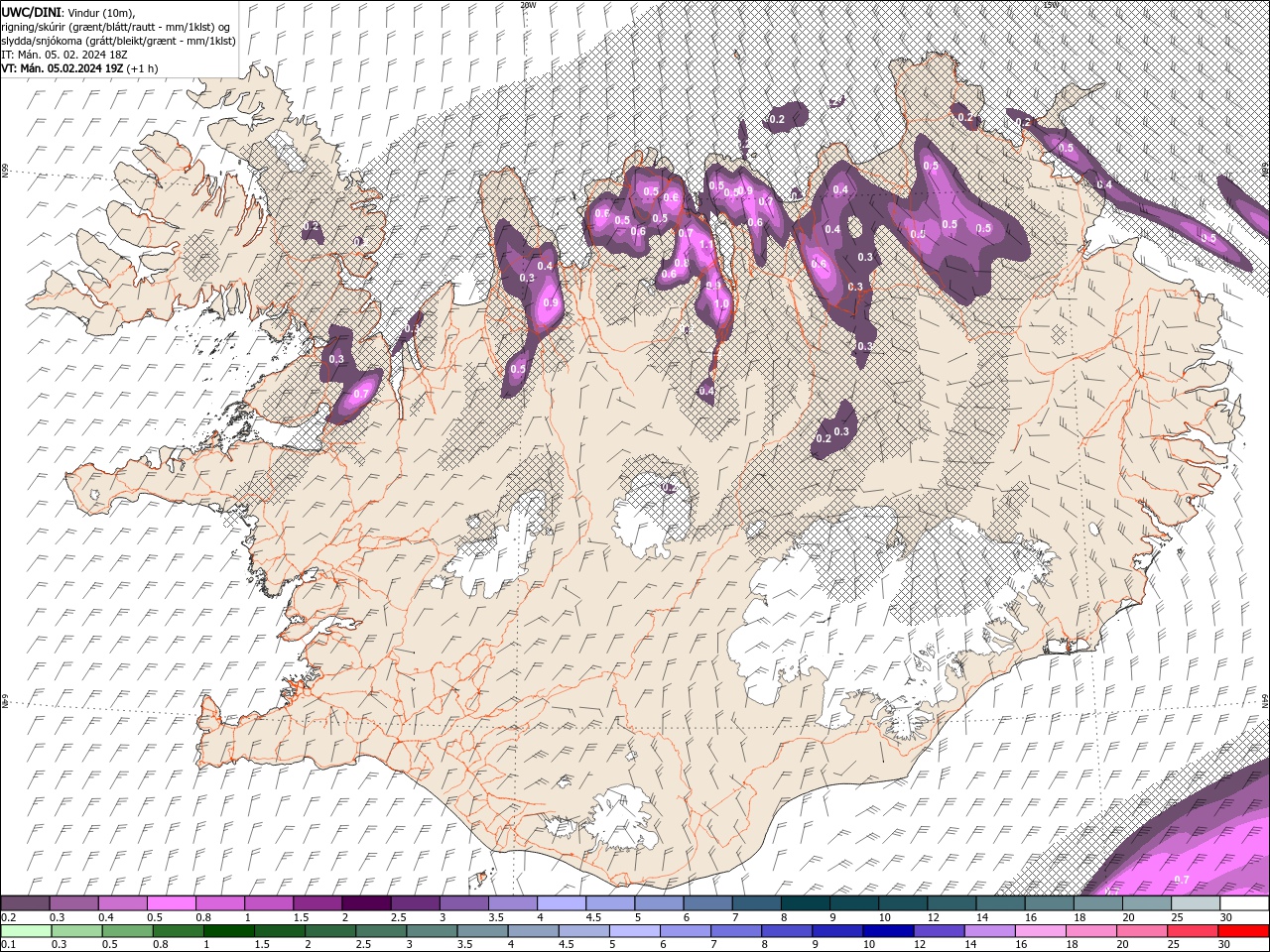Click the 20W longitude label on the upper map border
This screenshot has height=952, width=1270.
[x=528, y=5]
